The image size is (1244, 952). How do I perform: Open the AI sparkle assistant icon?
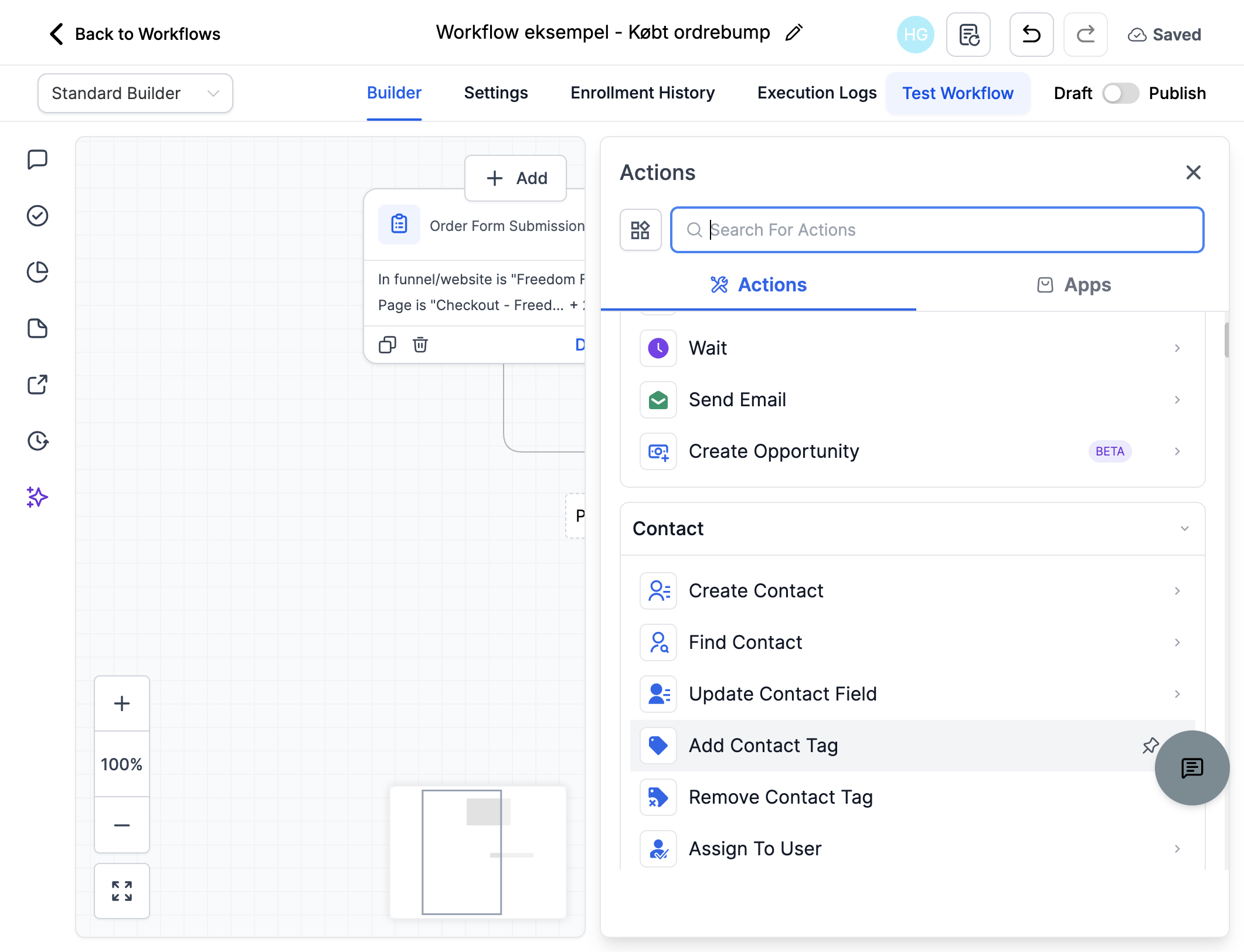point(38,497)
